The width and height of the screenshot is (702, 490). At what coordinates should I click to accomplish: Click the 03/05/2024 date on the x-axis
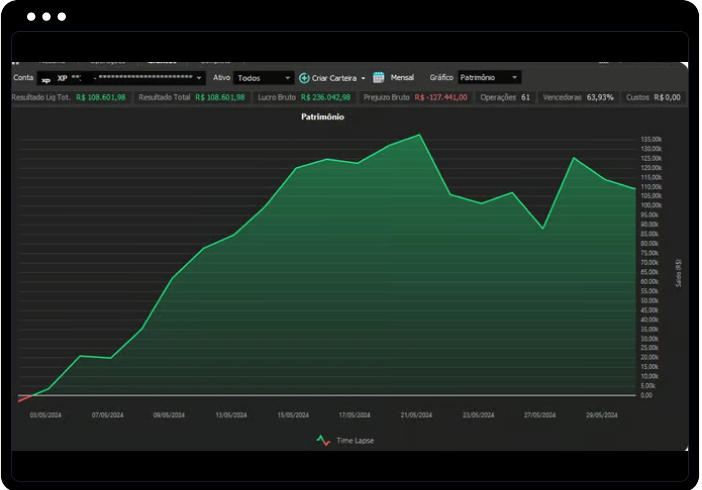tap(46, 414)
